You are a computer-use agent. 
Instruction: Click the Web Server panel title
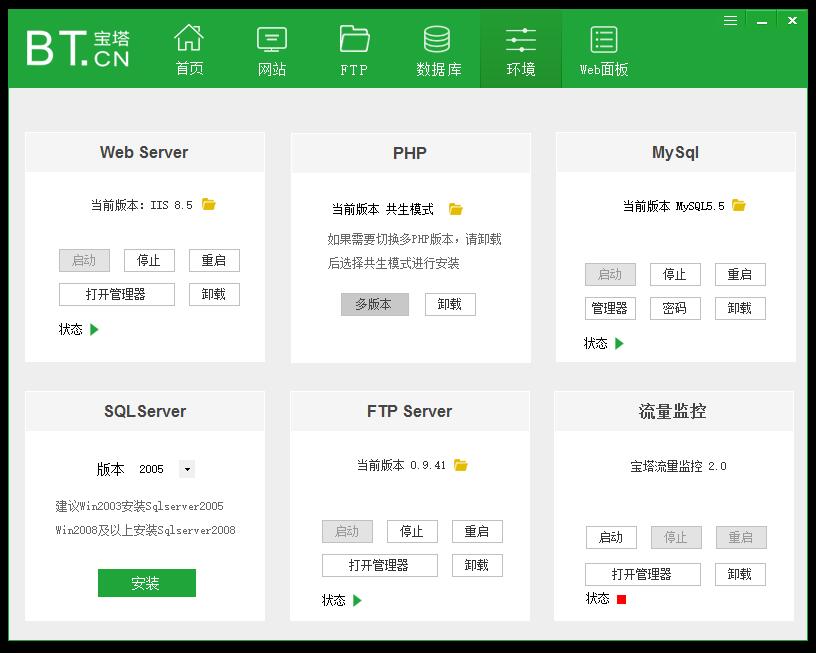pos(144,152)
